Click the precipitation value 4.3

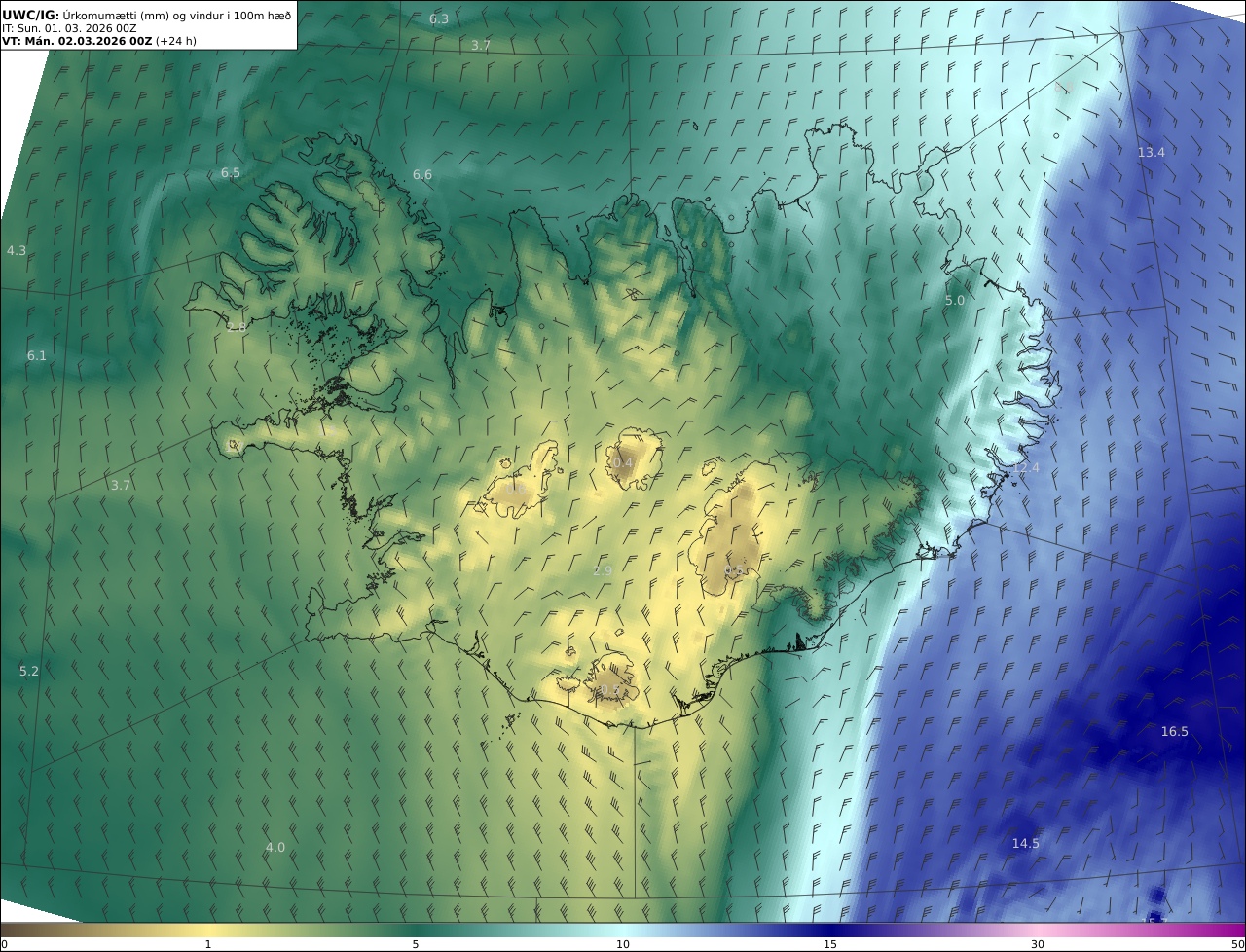pyautogui.click(x=17, y=251)
